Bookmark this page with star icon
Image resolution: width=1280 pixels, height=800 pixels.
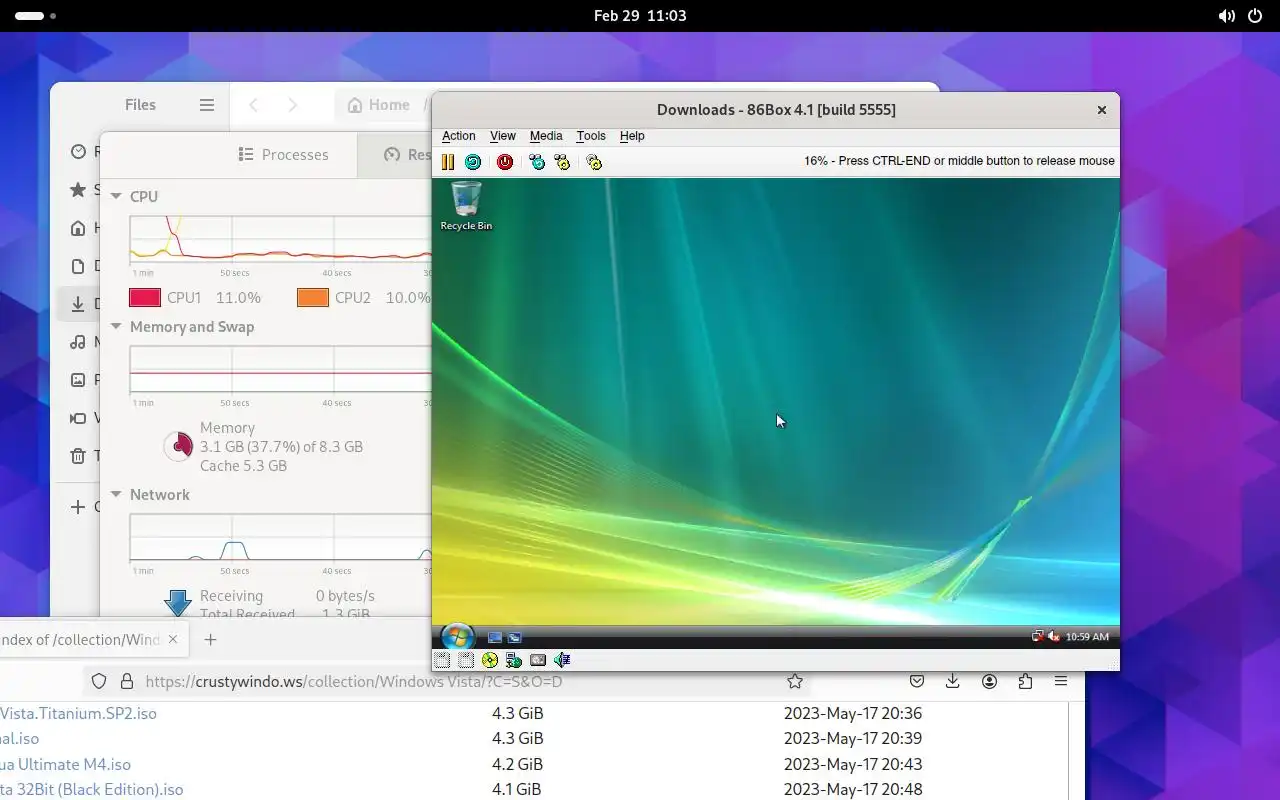click(795, 681)
